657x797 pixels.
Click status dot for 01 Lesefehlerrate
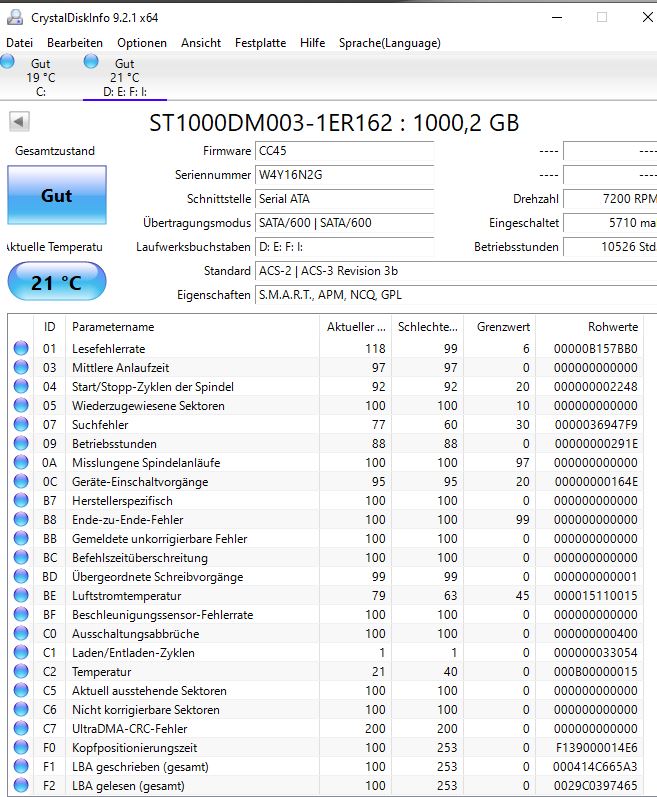point(21,348)
